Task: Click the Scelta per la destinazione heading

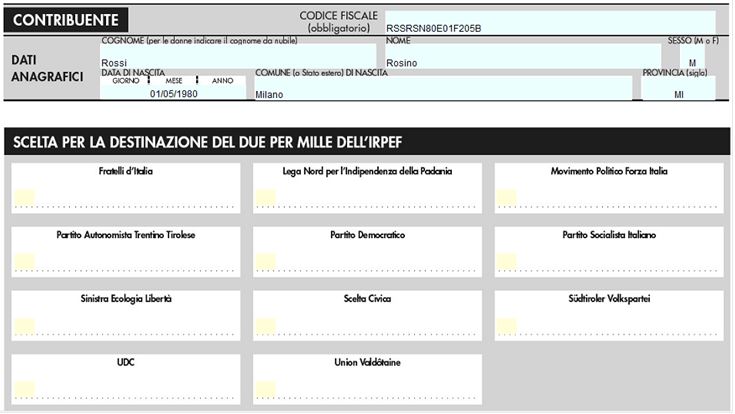Action: (207, 143)
